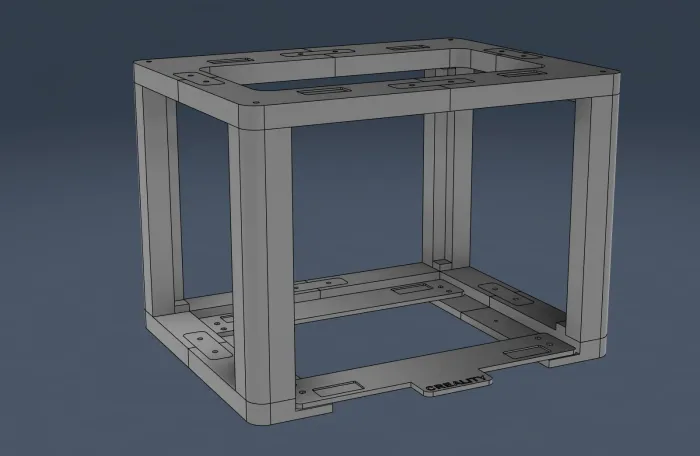Select the far-left vertical post
The width and height of the screenshot is (700, 456).
point(160,195)
